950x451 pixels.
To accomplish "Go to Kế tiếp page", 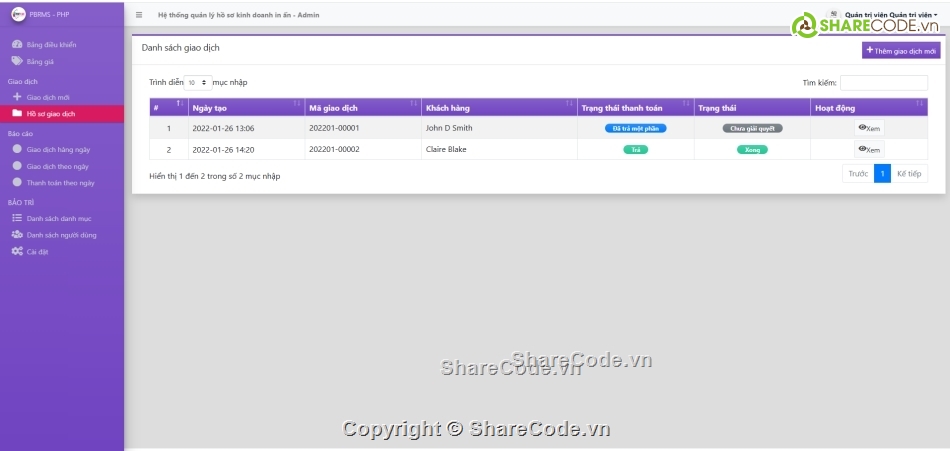I will [x=909, y=173].
